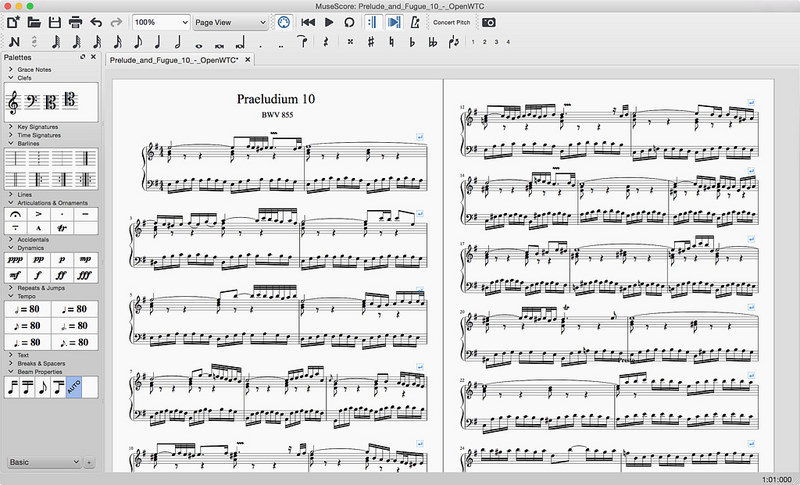Image resolution: width=800 pixels, height=485 pixels.
Task: Select voice 1
Action: [473, 42]
